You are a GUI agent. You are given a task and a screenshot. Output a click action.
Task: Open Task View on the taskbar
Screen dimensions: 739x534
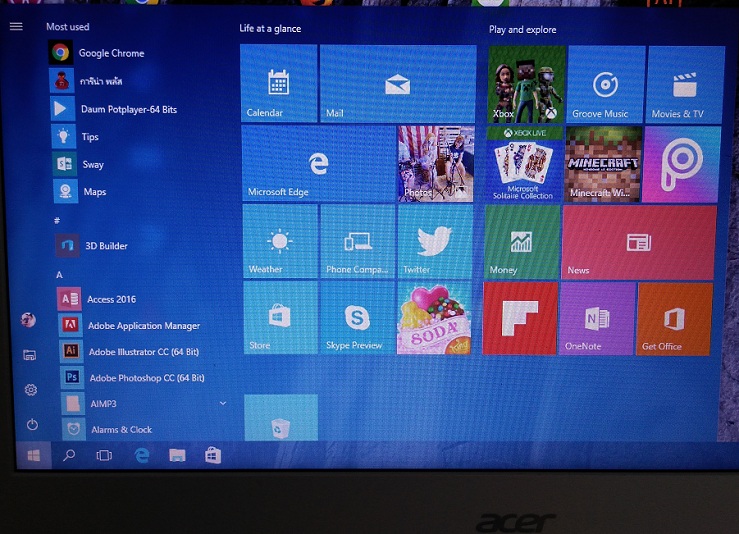click(104, 455)
